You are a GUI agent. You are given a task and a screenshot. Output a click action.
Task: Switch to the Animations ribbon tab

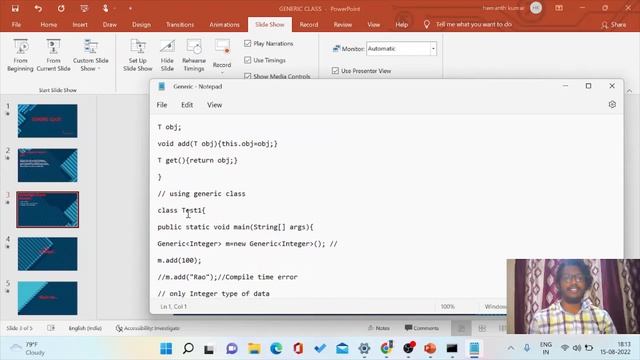(x=224, y=24)
